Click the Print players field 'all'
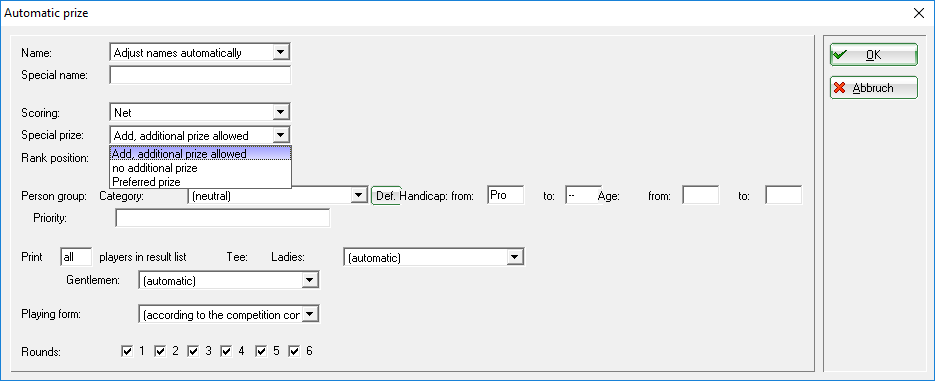The height and width of the screenshot is (381, 935). pyautogui.click(x=76, y=256)
